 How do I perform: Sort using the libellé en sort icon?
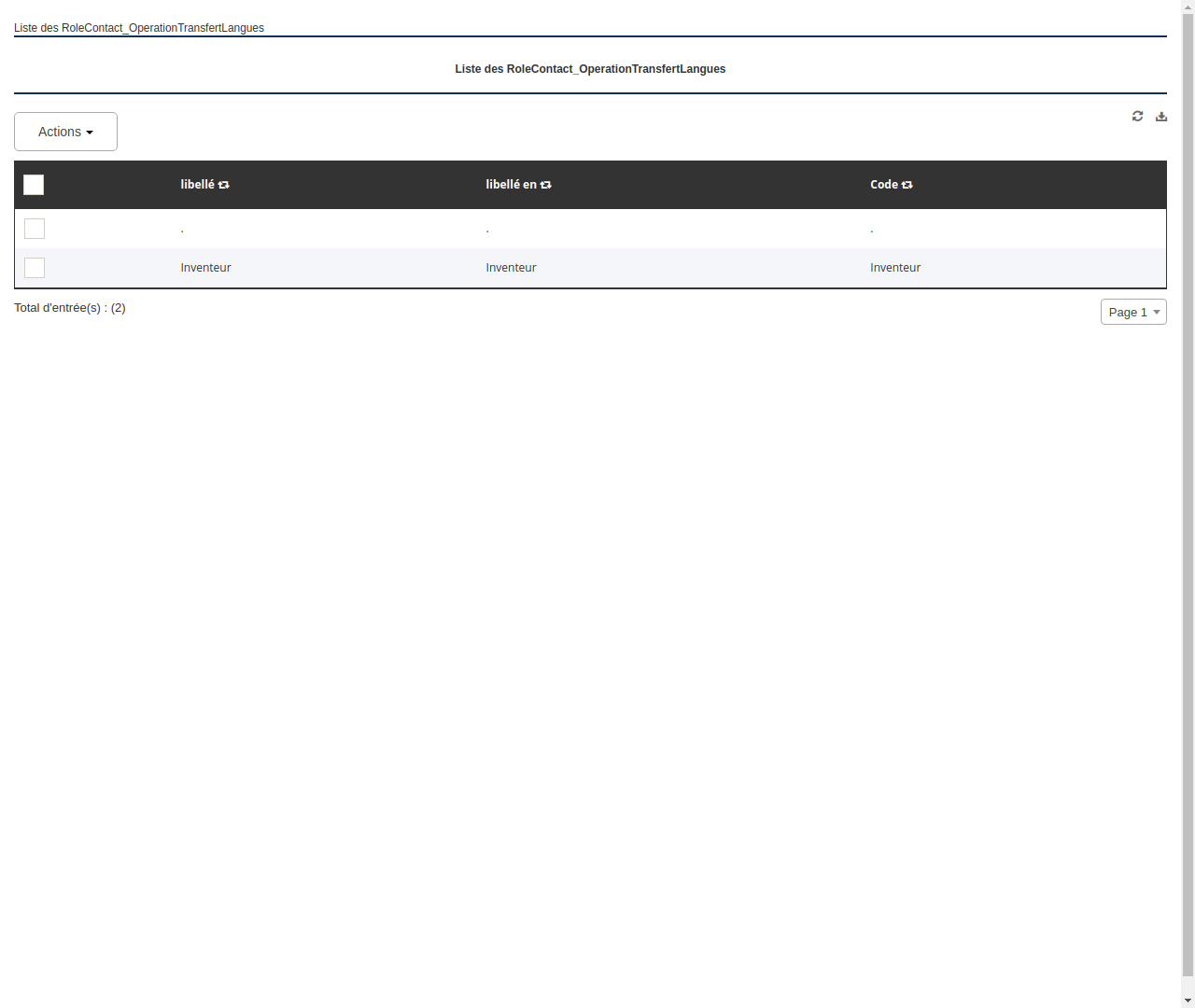(x=545, y=185)
